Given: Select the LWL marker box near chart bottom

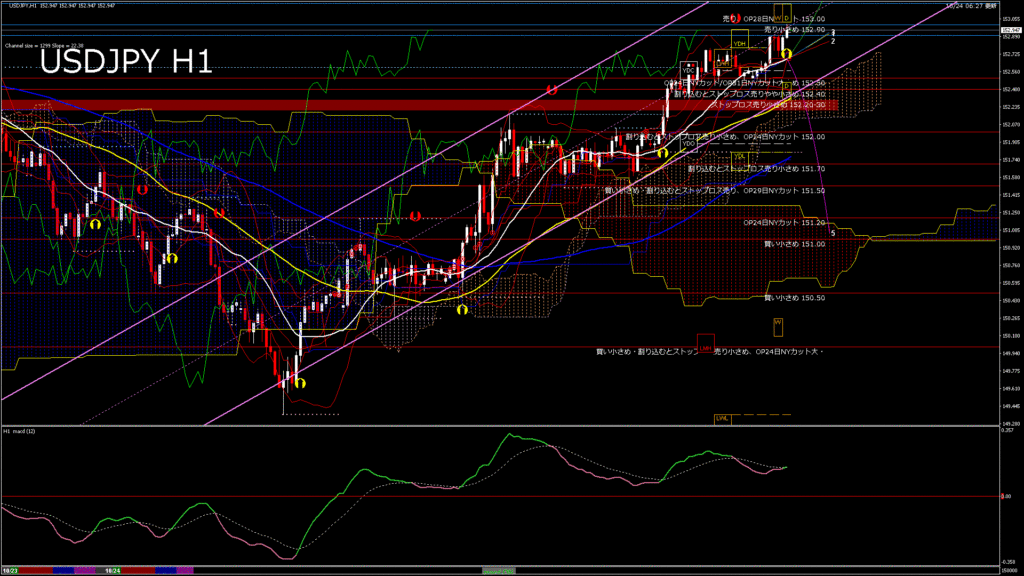Looking at the screenshot, I should click(x=721, y=418).
